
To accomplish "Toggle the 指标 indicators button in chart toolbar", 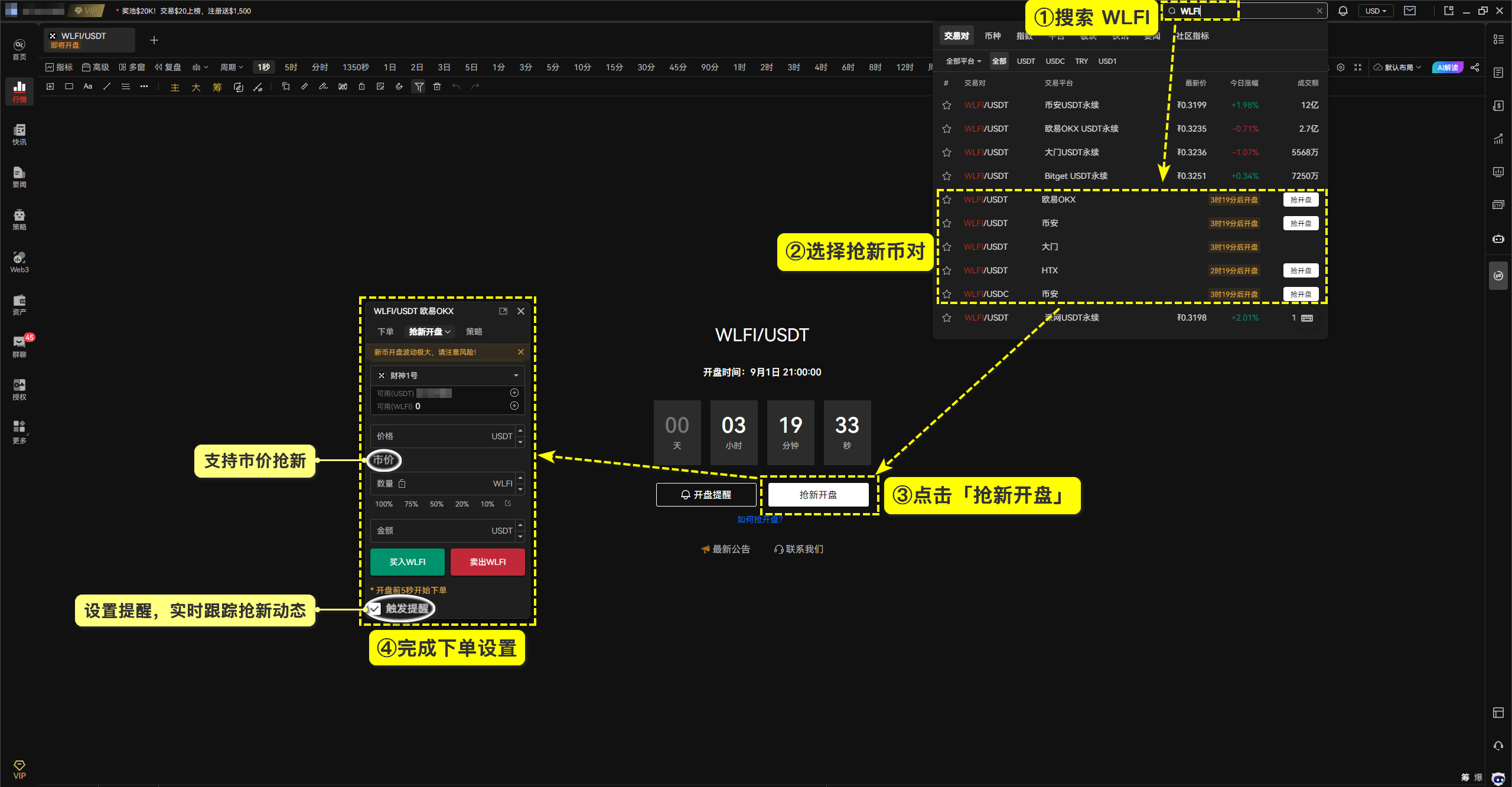I will click(59, 67).
